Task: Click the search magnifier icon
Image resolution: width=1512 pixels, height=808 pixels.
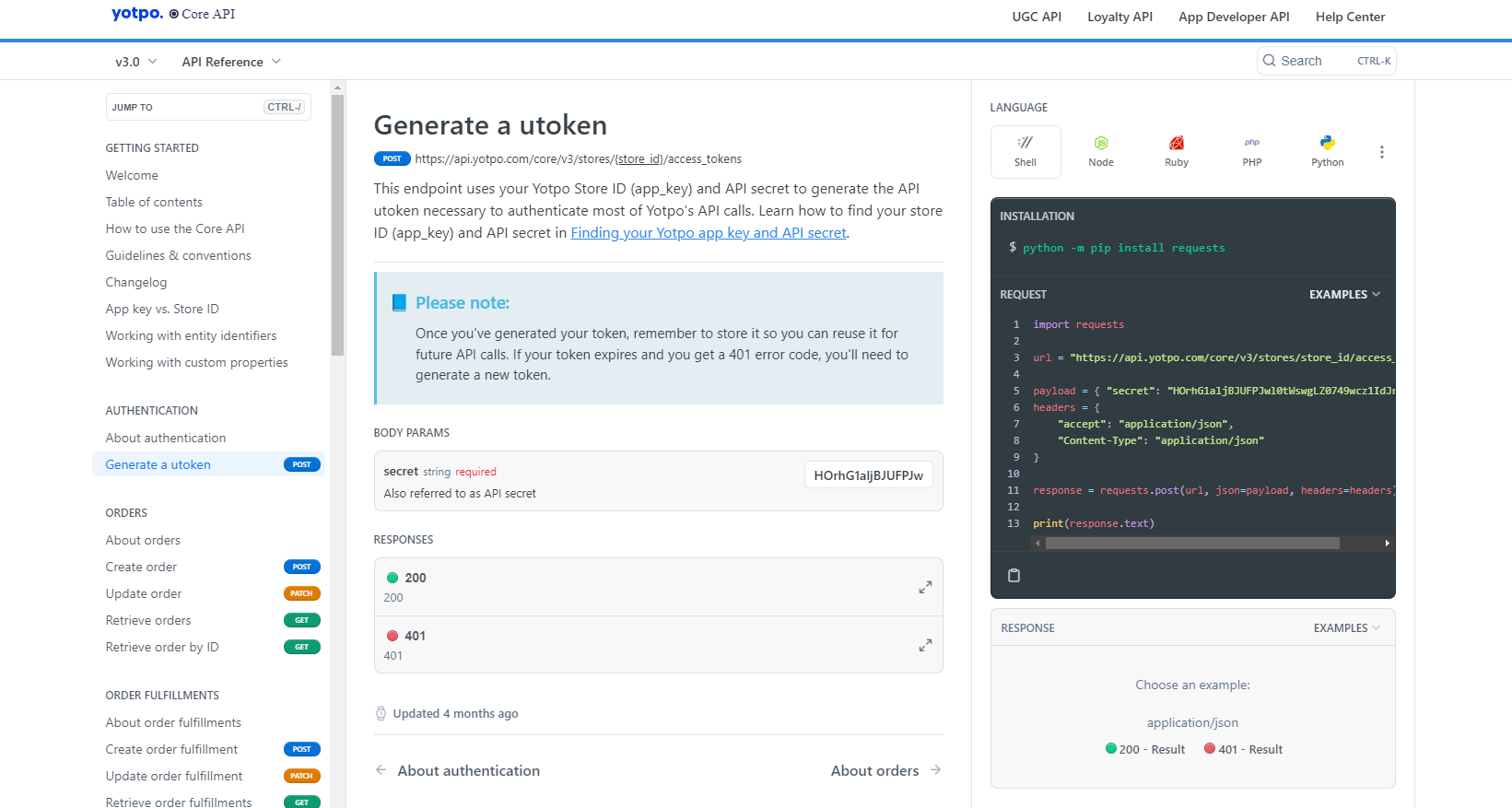Action: [x=1270, y=61]
